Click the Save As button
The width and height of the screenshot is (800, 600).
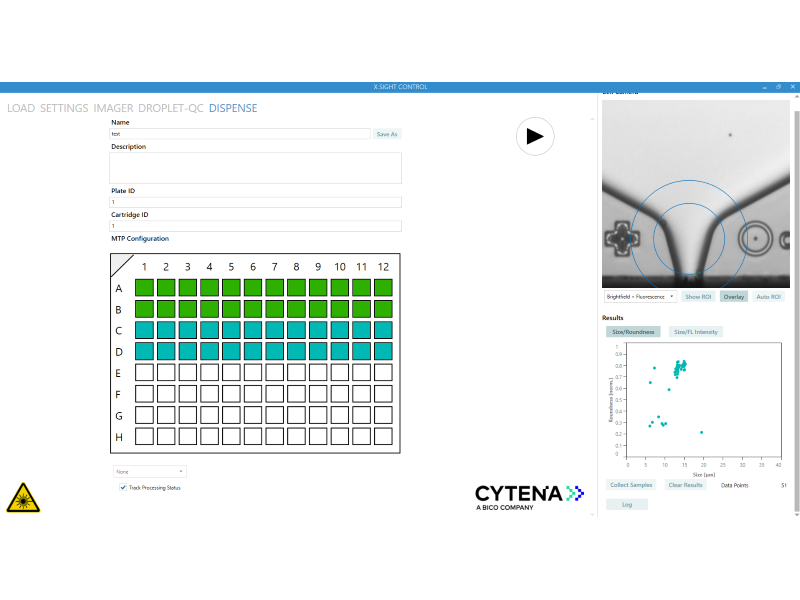(x=387, y=134)
